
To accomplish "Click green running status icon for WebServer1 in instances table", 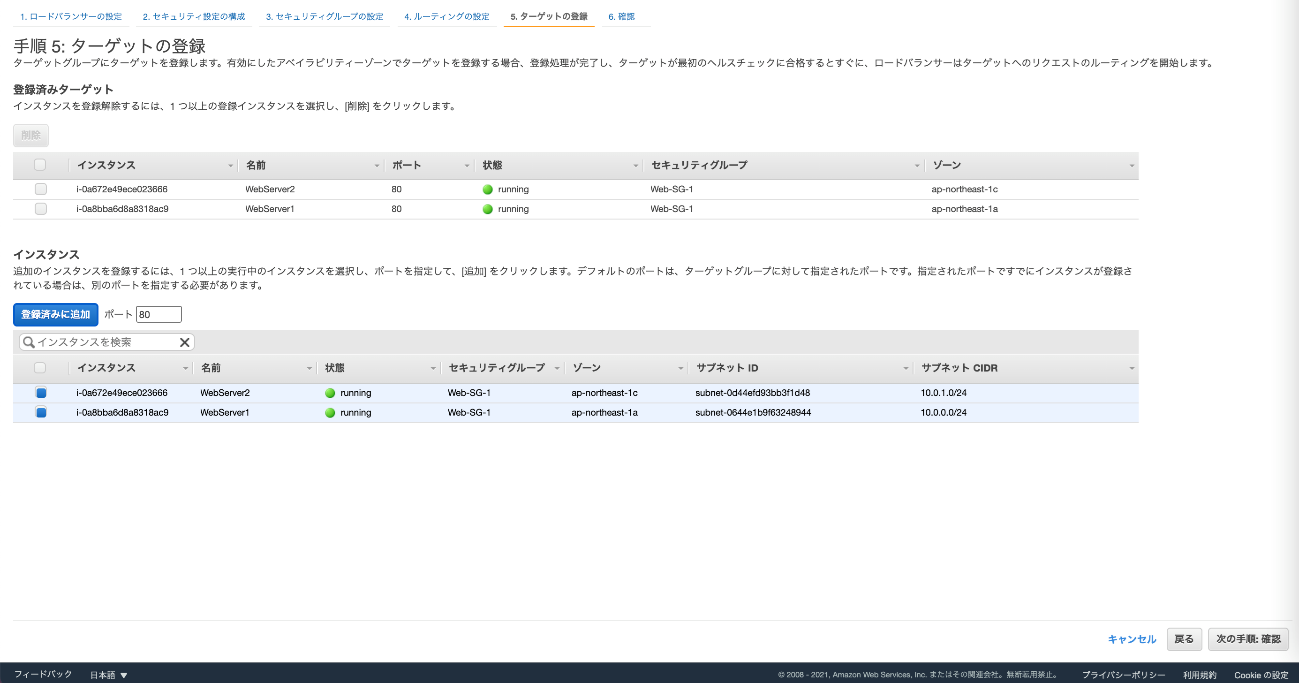I will coord(330,413).
